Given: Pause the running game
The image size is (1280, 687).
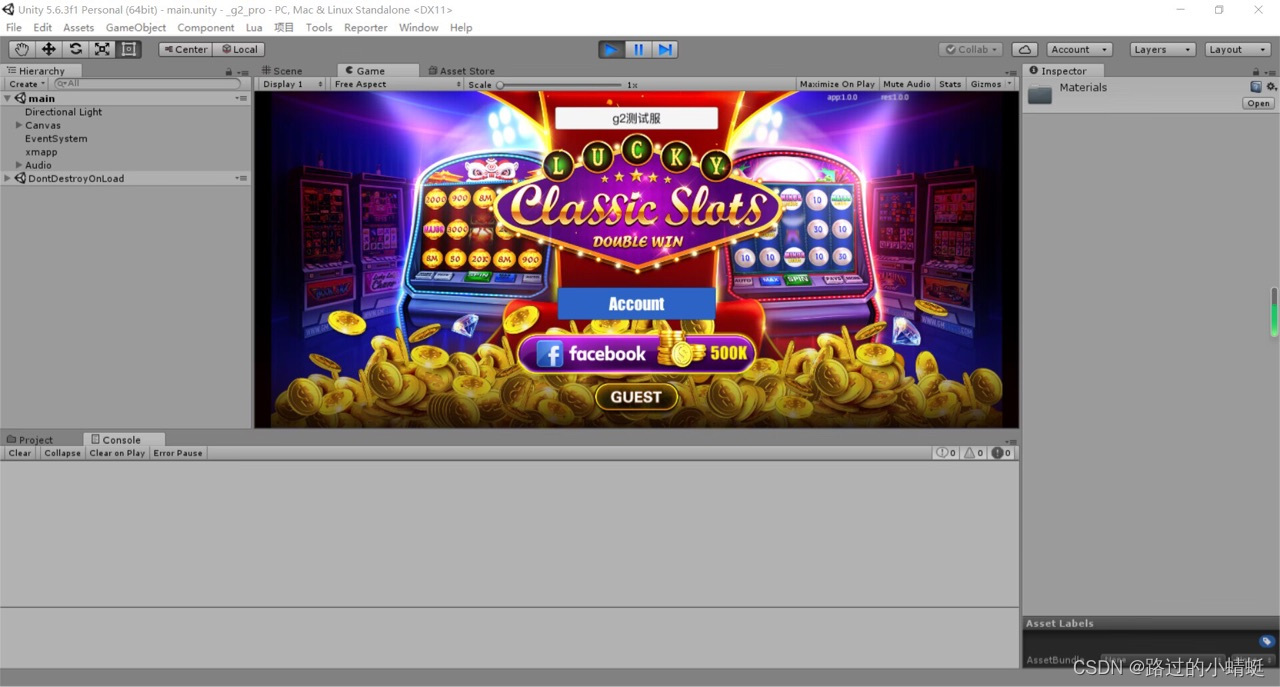Looking at the screenshot, I should pyautogui.click(x=638, y=49).
